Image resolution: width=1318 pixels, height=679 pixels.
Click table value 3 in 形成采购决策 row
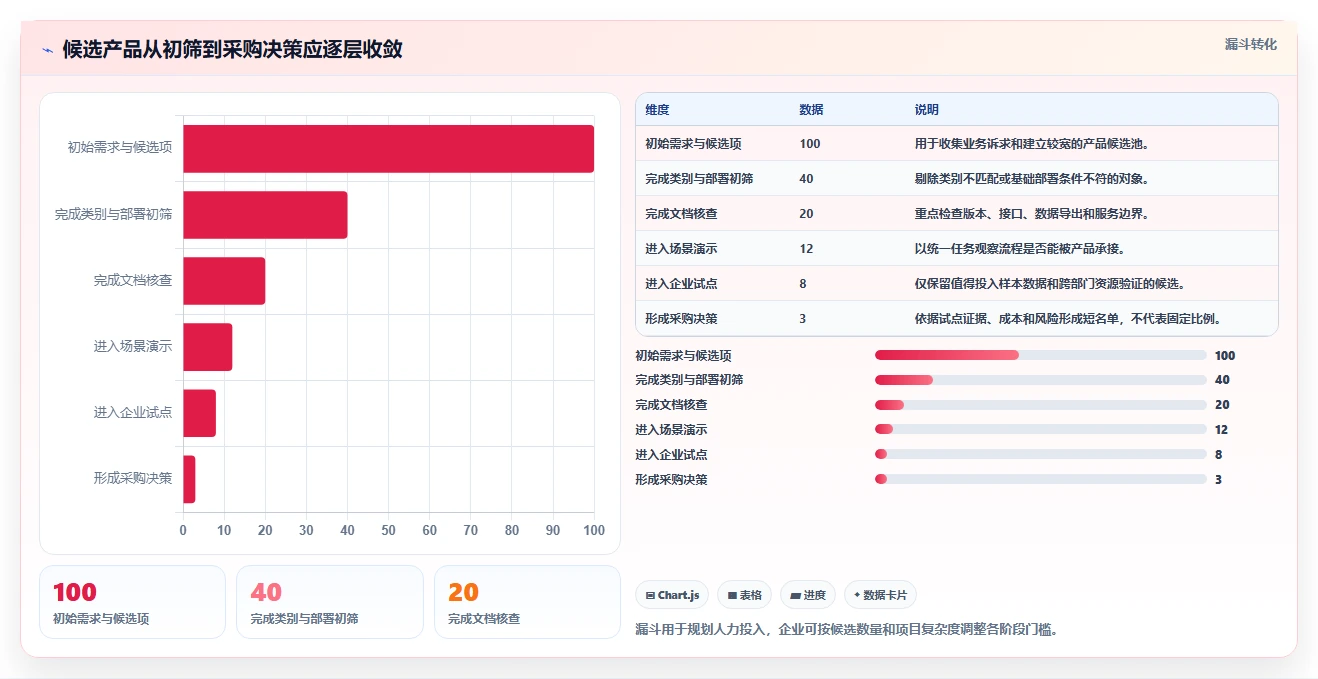coord(803,319)
